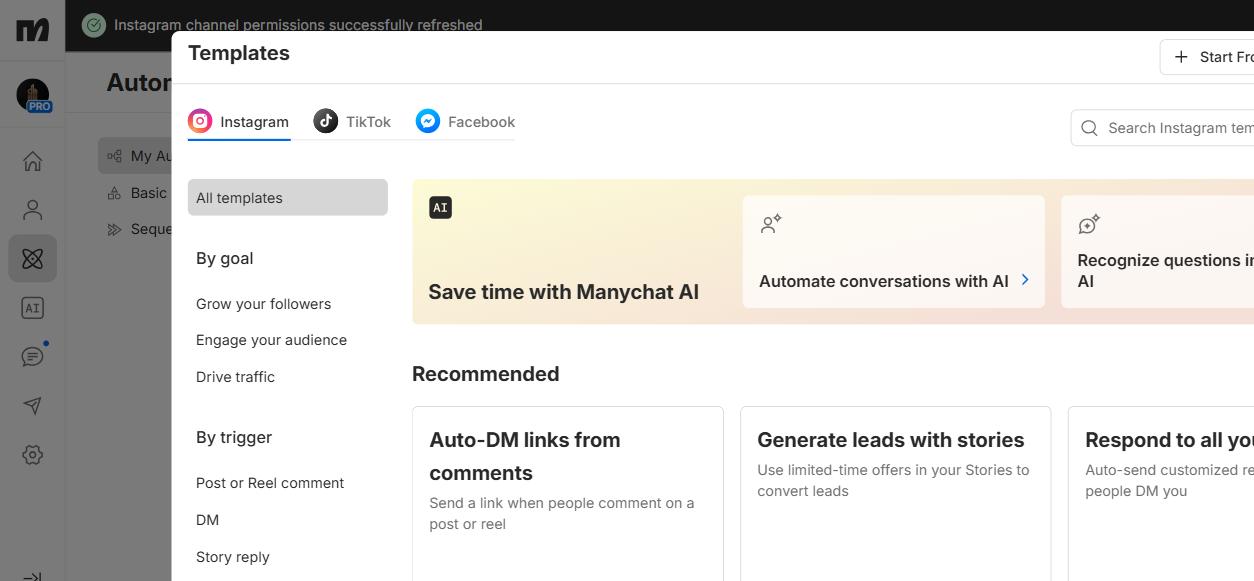Switch to the Instagram tab
Image resolution: width=1254 pixels, height=581 pixels.
239,122
